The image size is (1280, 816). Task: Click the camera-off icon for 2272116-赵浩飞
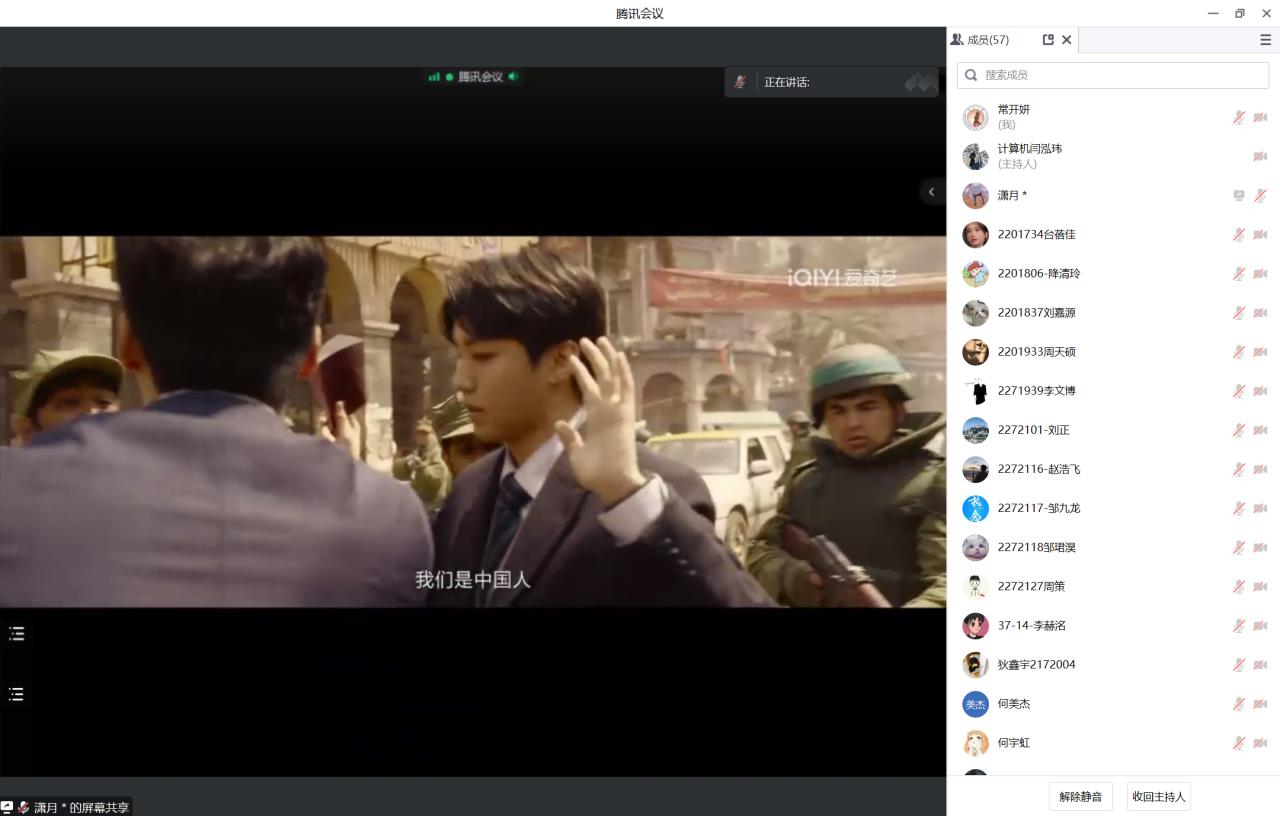tap(1260, 469)
